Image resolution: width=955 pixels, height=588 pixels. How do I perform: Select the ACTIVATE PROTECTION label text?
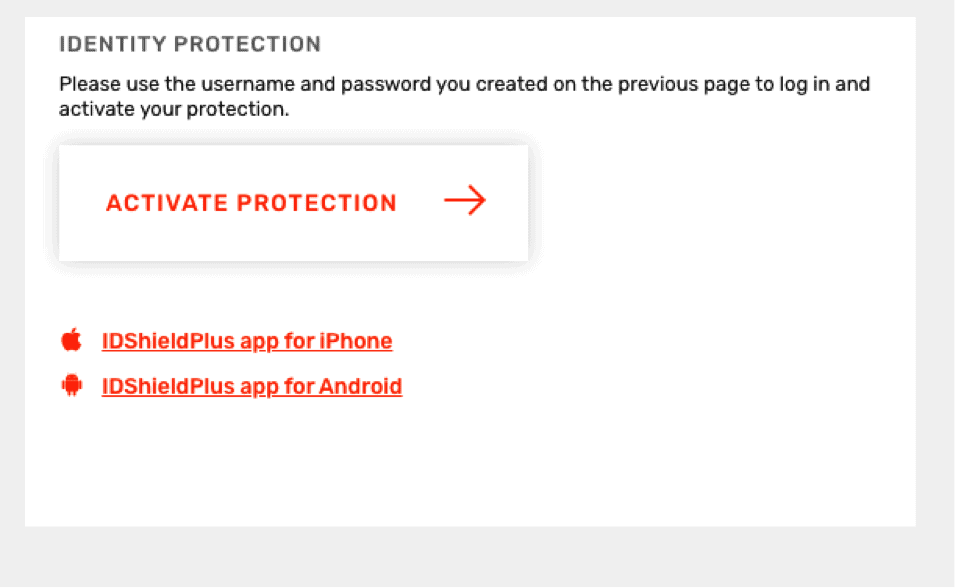[x=250, y=202]
